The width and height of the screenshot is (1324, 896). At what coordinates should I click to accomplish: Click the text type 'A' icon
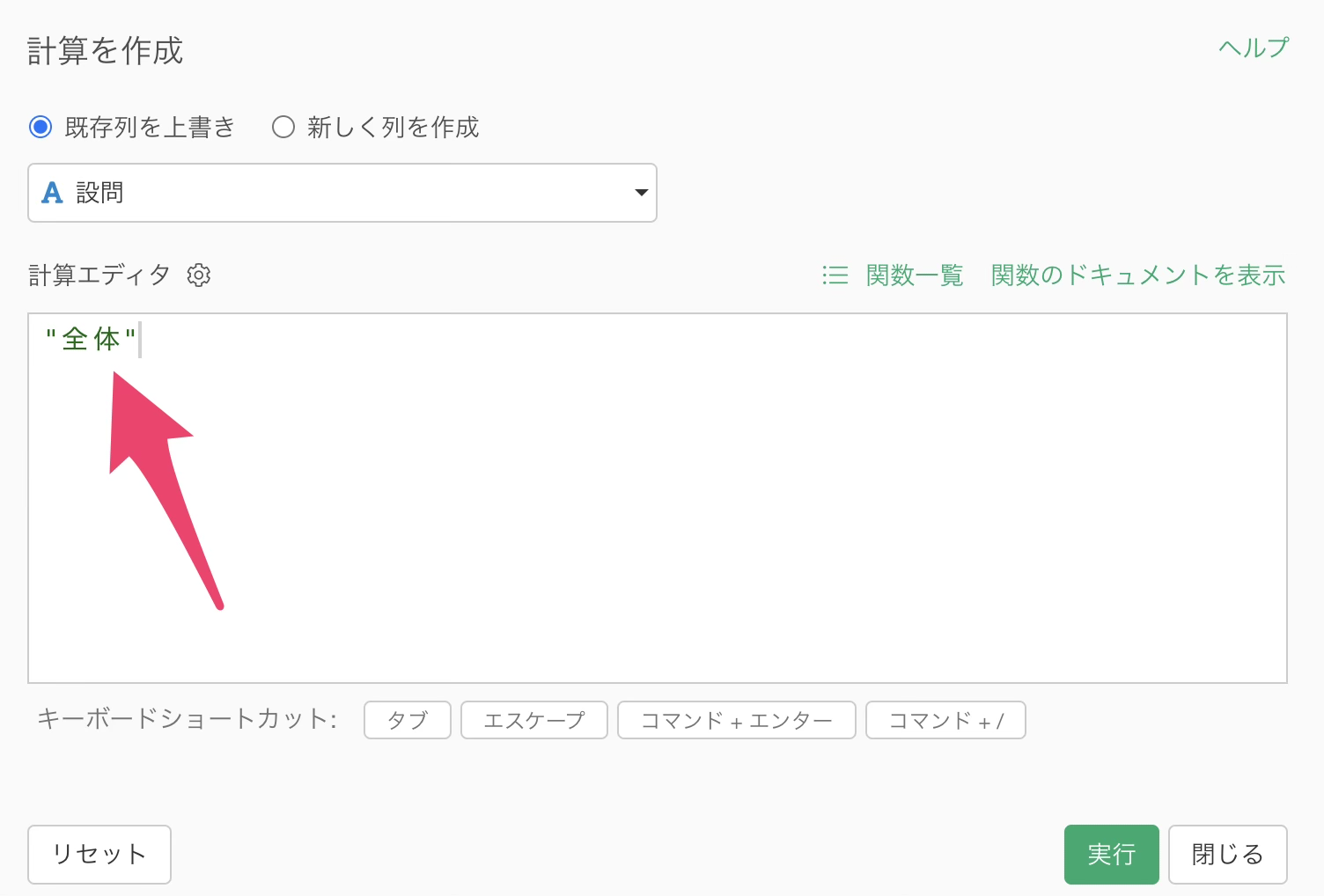pyautogui.click(x=53, y=193)
